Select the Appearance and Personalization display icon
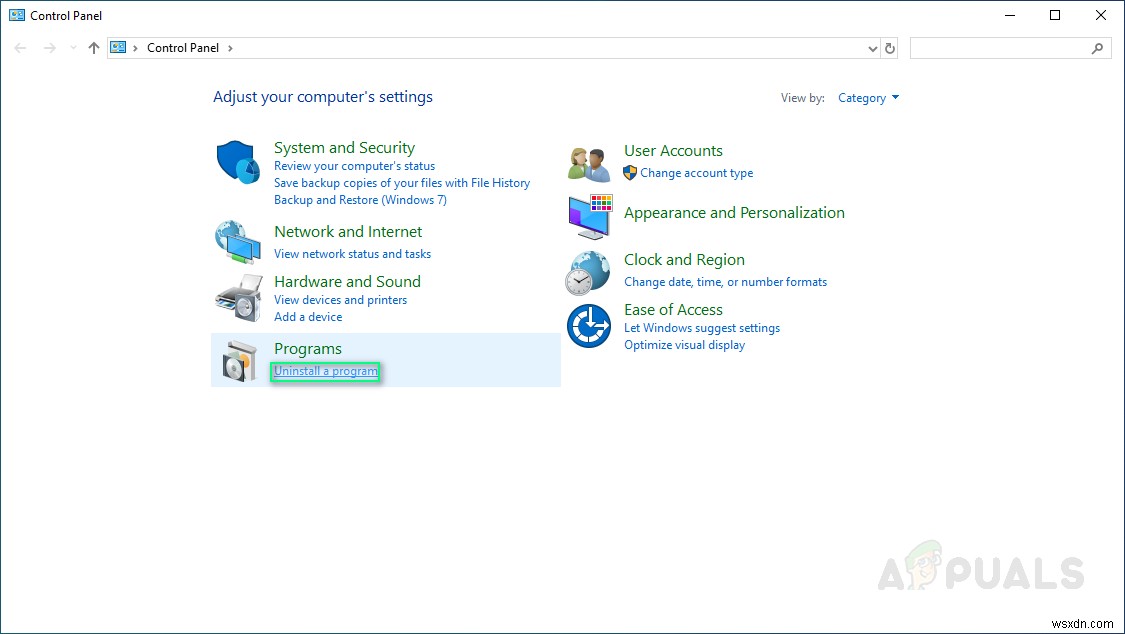This screenshot has width=1125, height=634. tap(589, 216)
